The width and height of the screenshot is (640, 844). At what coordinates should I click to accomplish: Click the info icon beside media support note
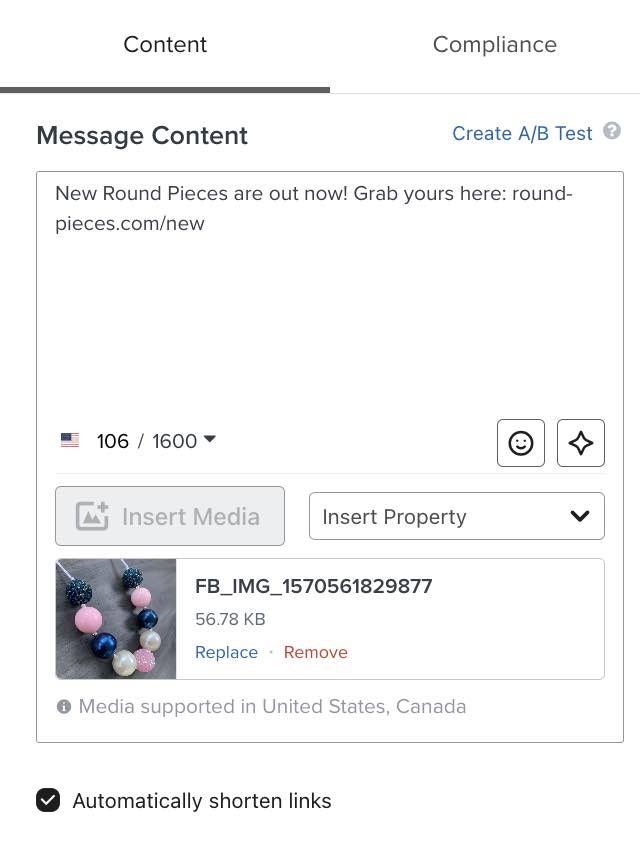pyautogui.click(x=64, y=706)
